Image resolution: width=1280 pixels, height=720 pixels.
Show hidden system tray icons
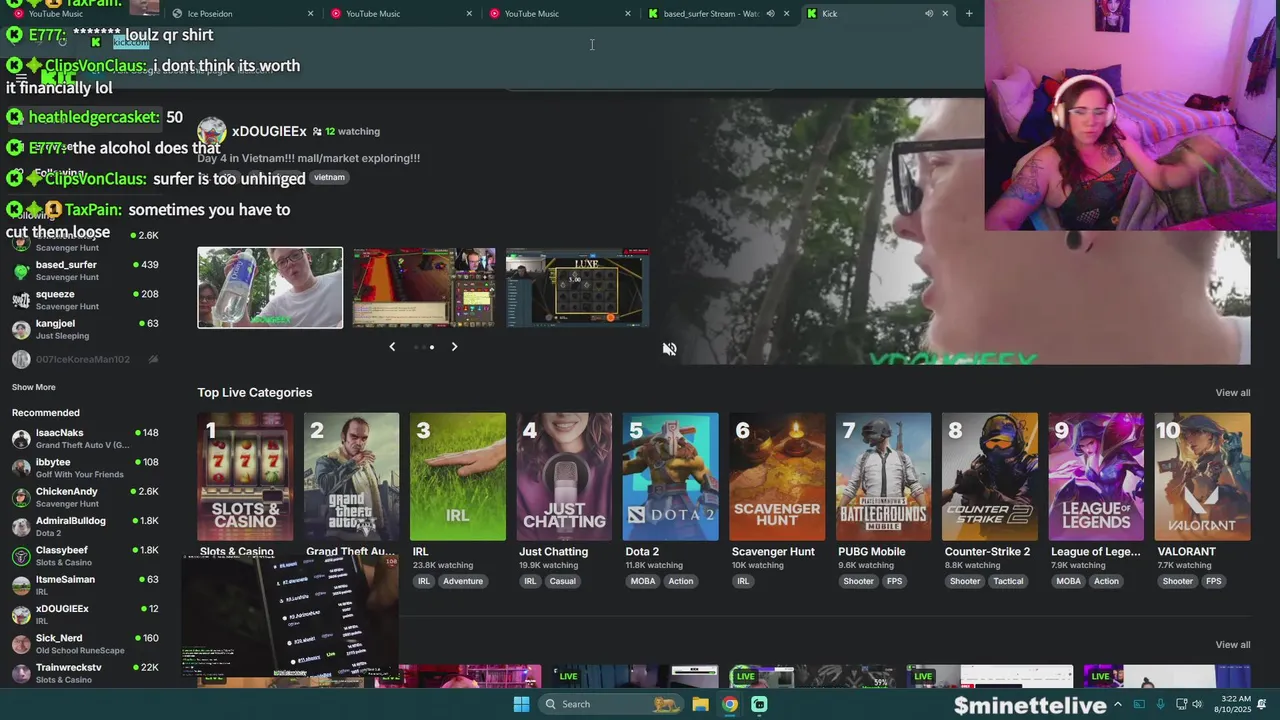click(1118, 704)
